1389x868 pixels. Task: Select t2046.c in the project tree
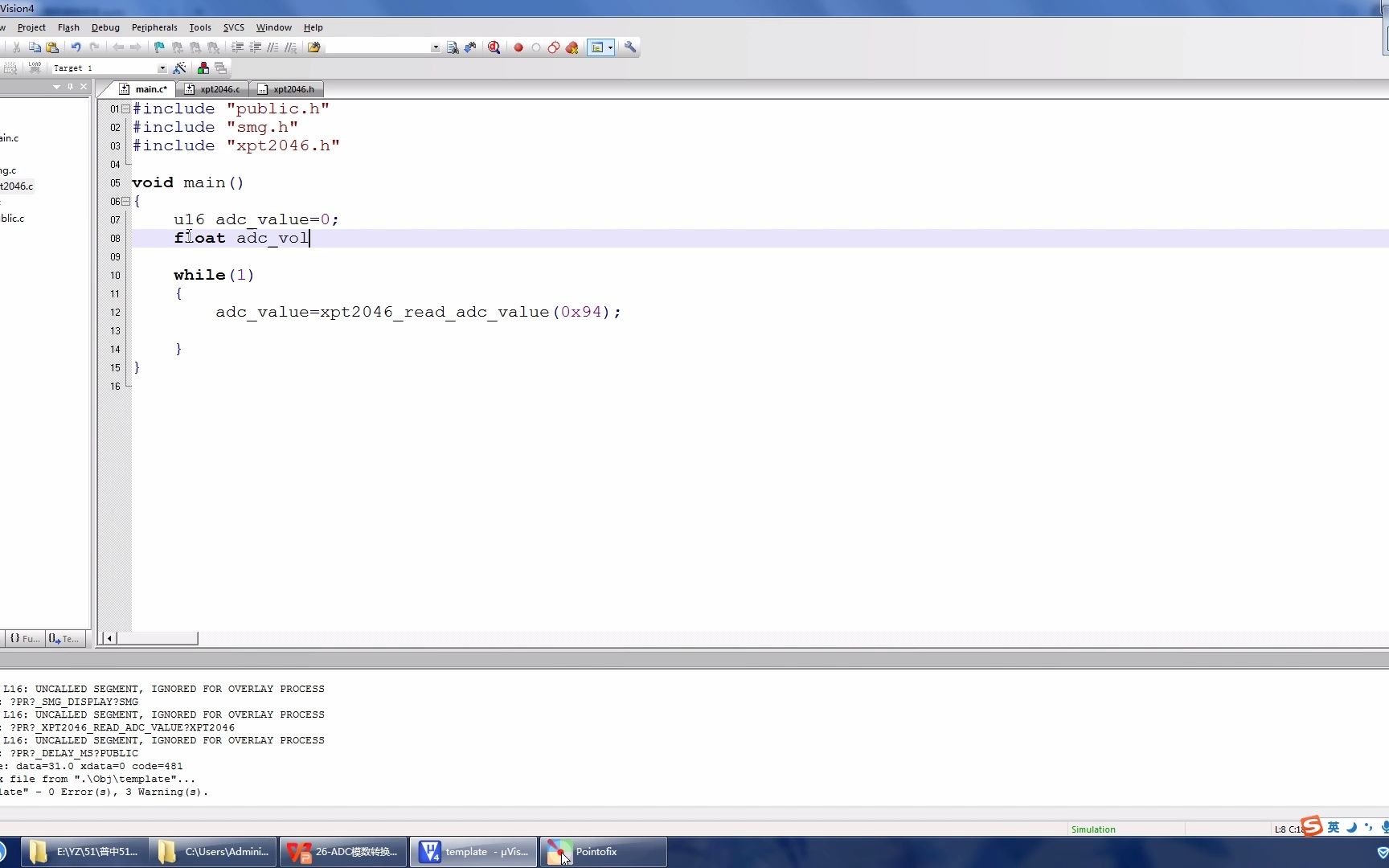(x=16, y=186)
